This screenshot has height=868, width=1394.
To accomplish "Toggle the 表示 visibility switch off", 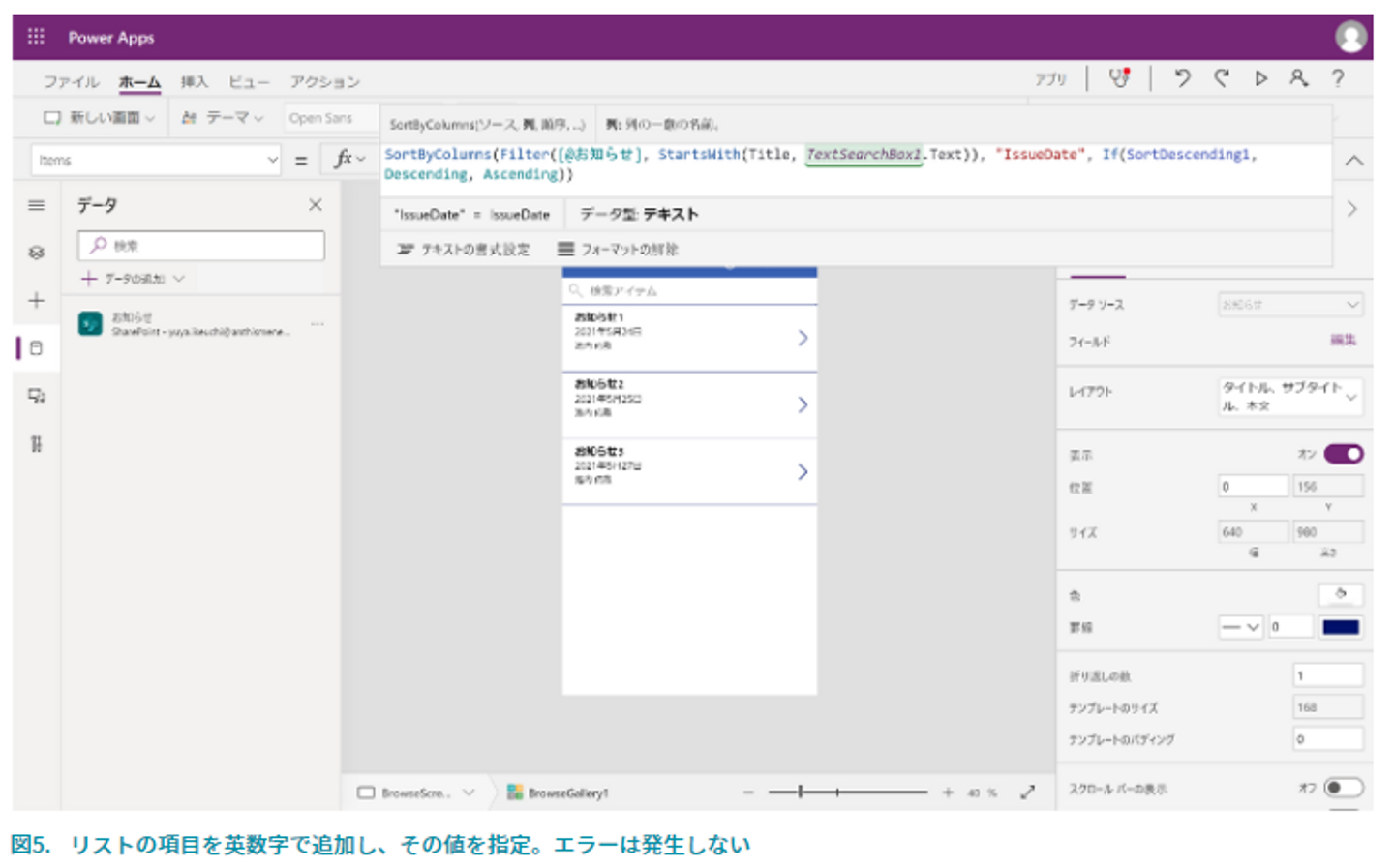I will coord(1344,454).
